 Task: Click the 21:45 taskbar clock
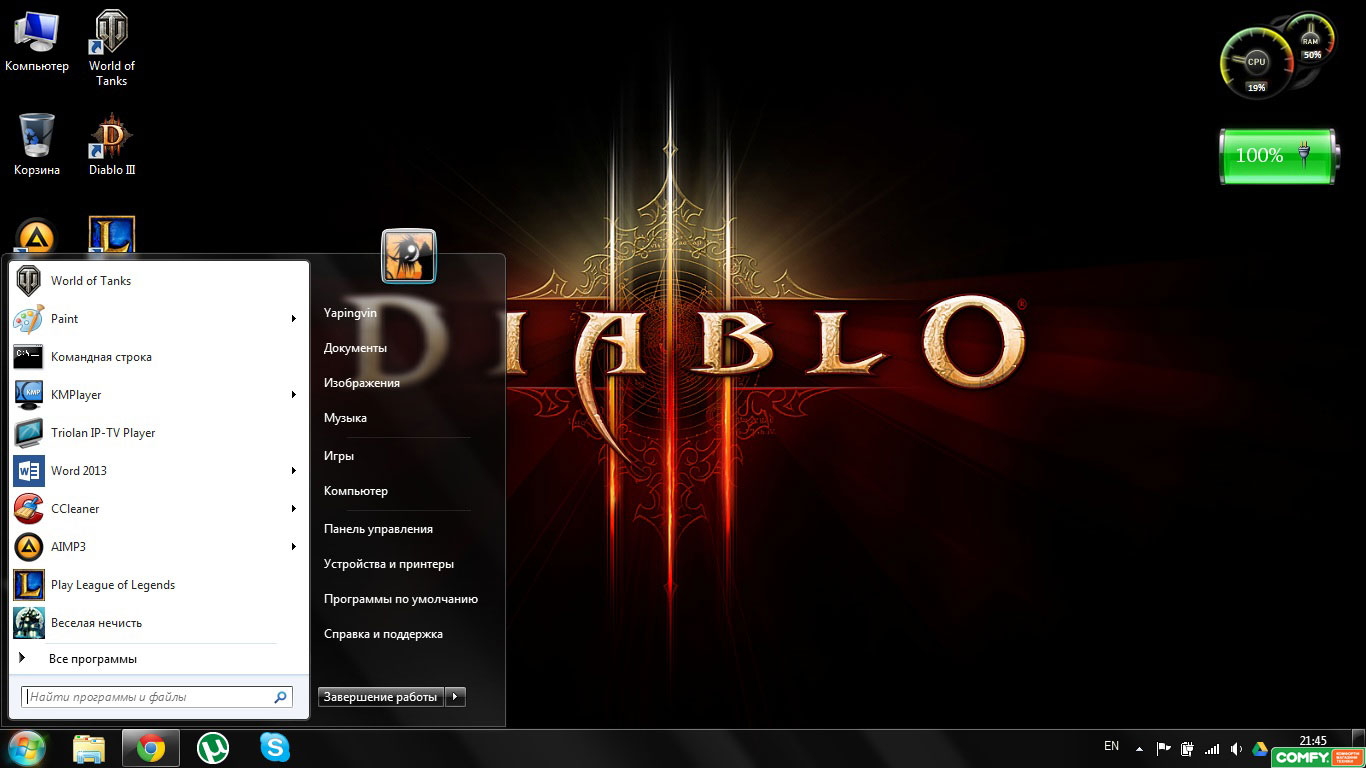point(1313,741)
